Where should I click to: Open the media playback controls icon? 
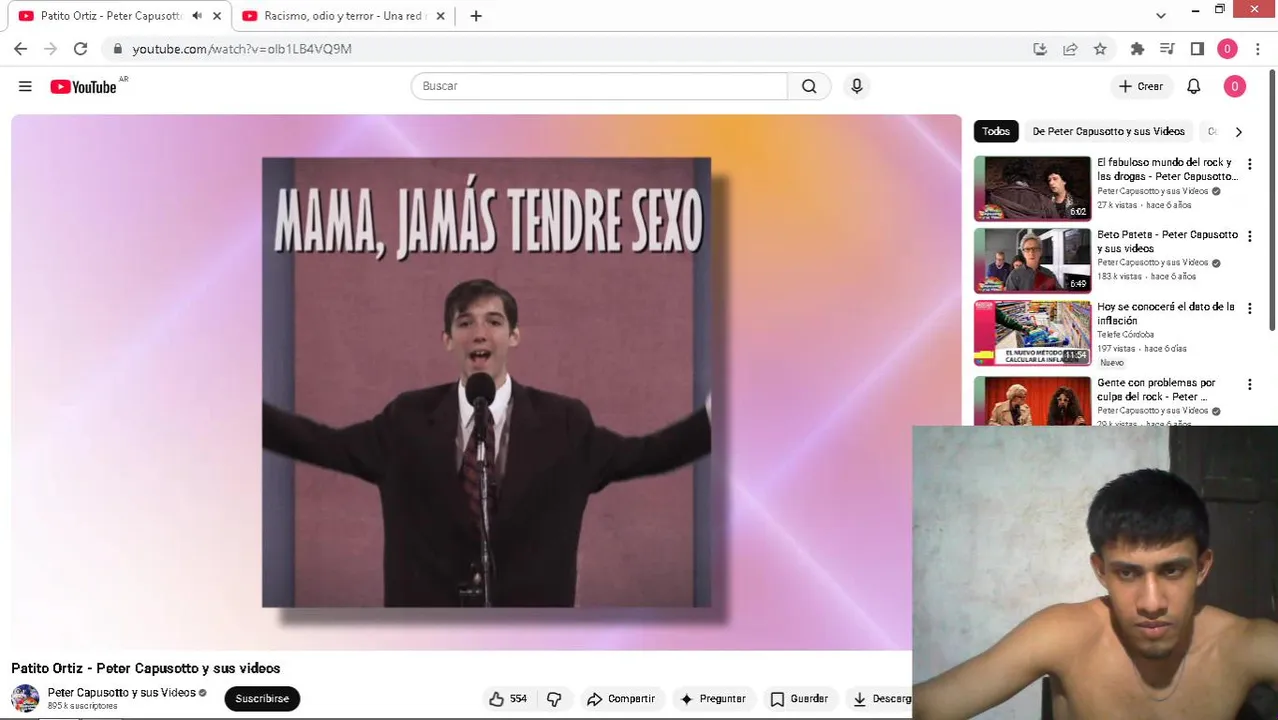click(1167, 49)
